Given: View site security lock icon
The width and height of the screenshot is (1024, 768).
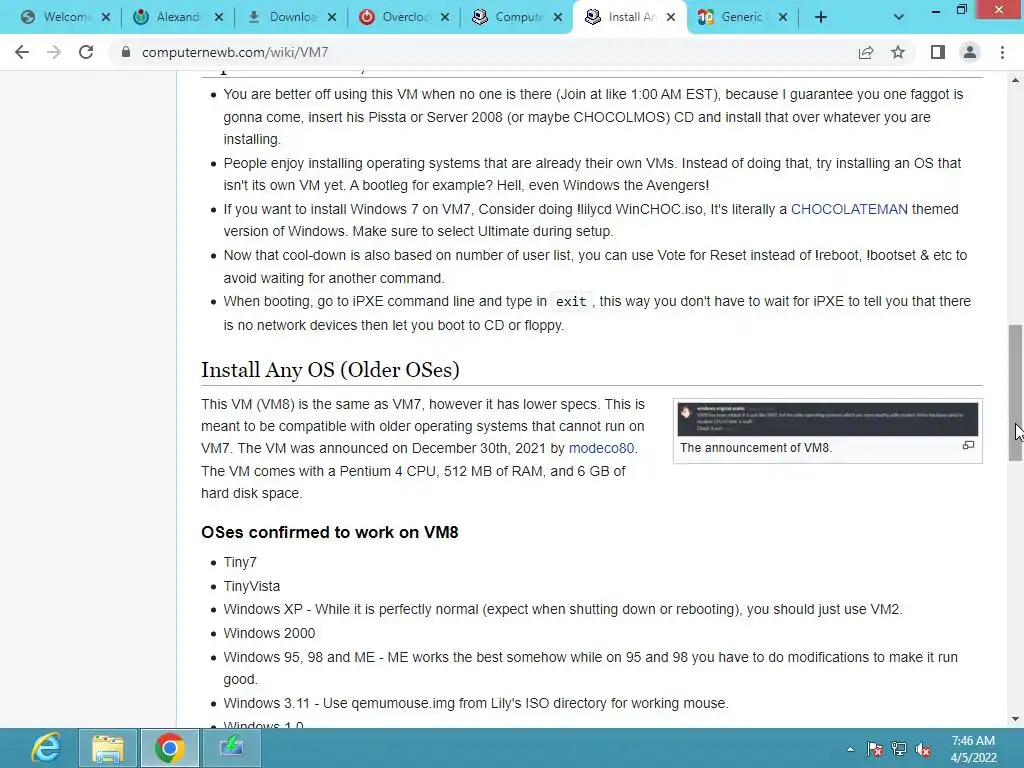Looking at the screenshot, I should (125, 52).
